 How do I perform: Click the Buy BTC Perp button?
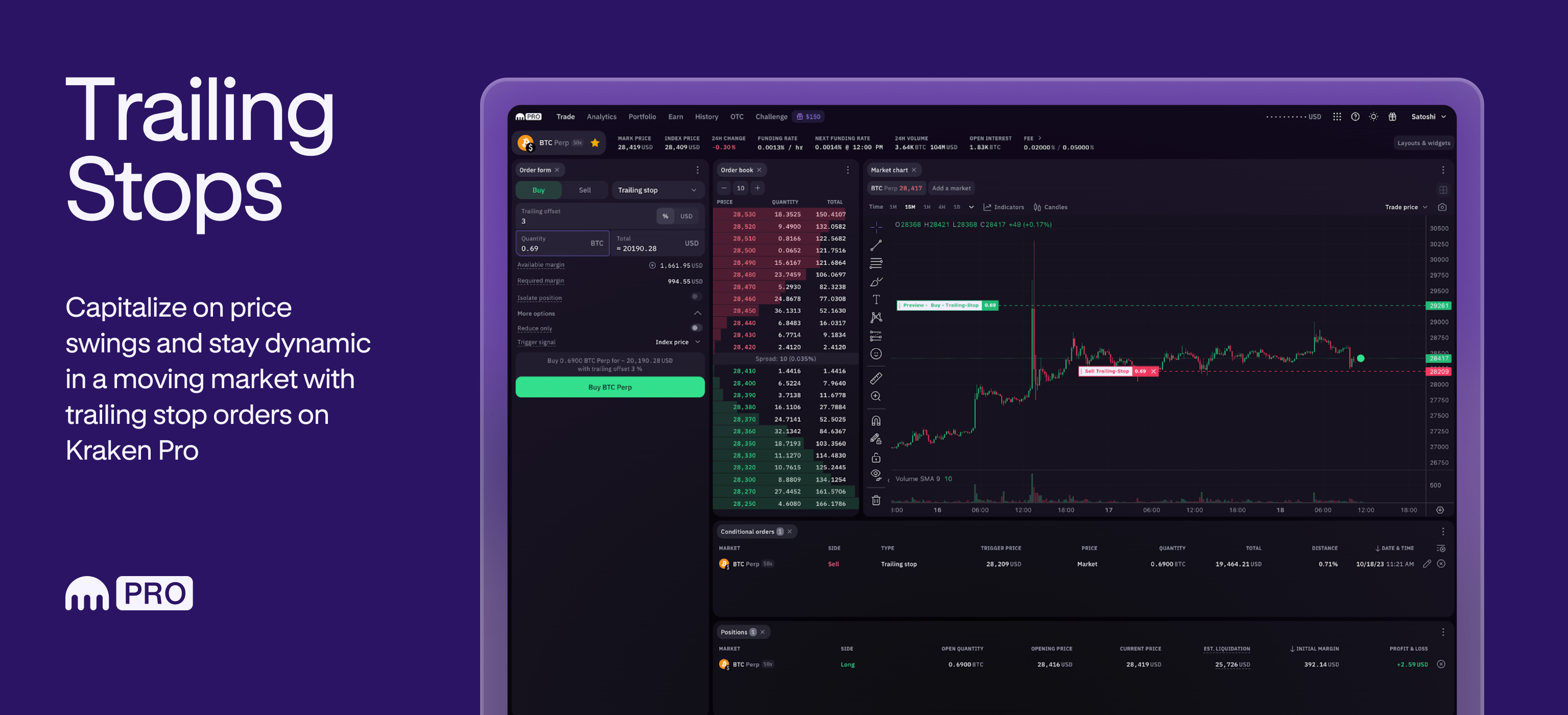point(610,387)
